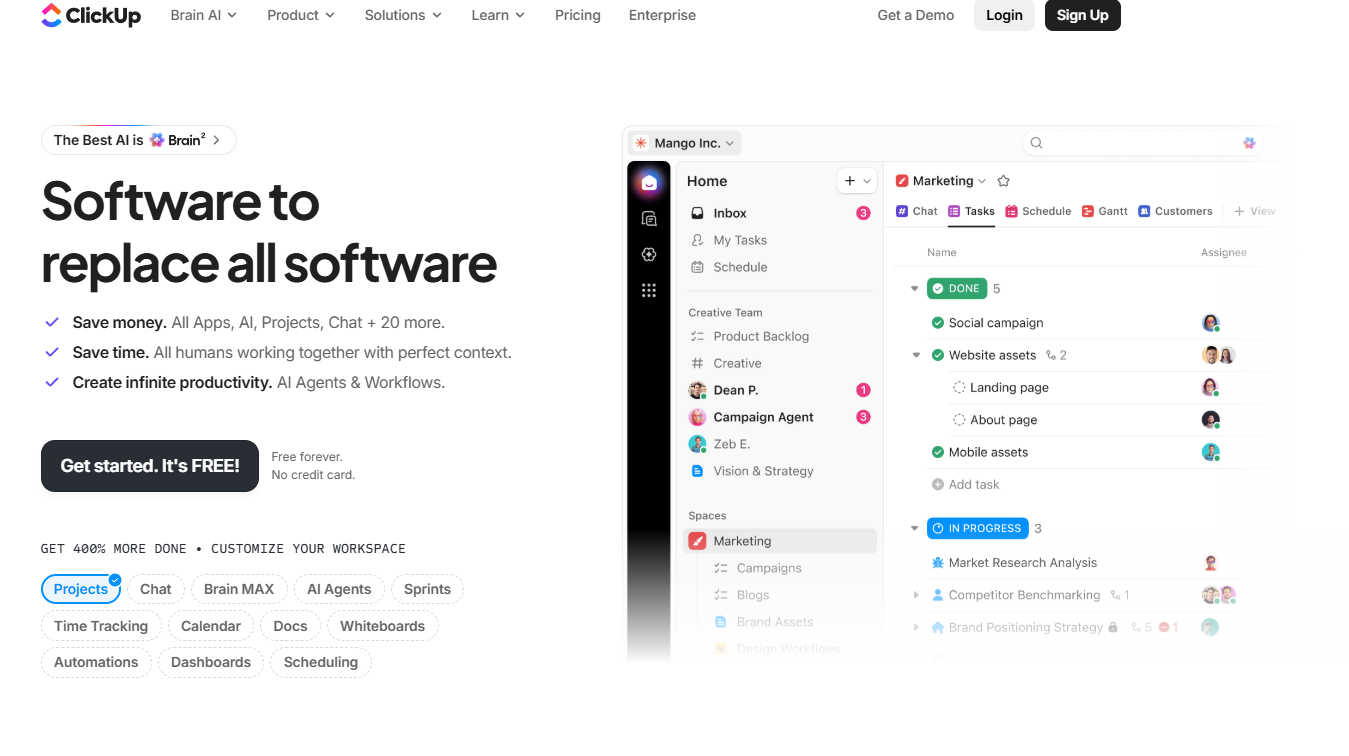Viewport: 1349px width, 756px height.
Task: Click the plus icon in the Home panel
Action: [x=850, y=181]
